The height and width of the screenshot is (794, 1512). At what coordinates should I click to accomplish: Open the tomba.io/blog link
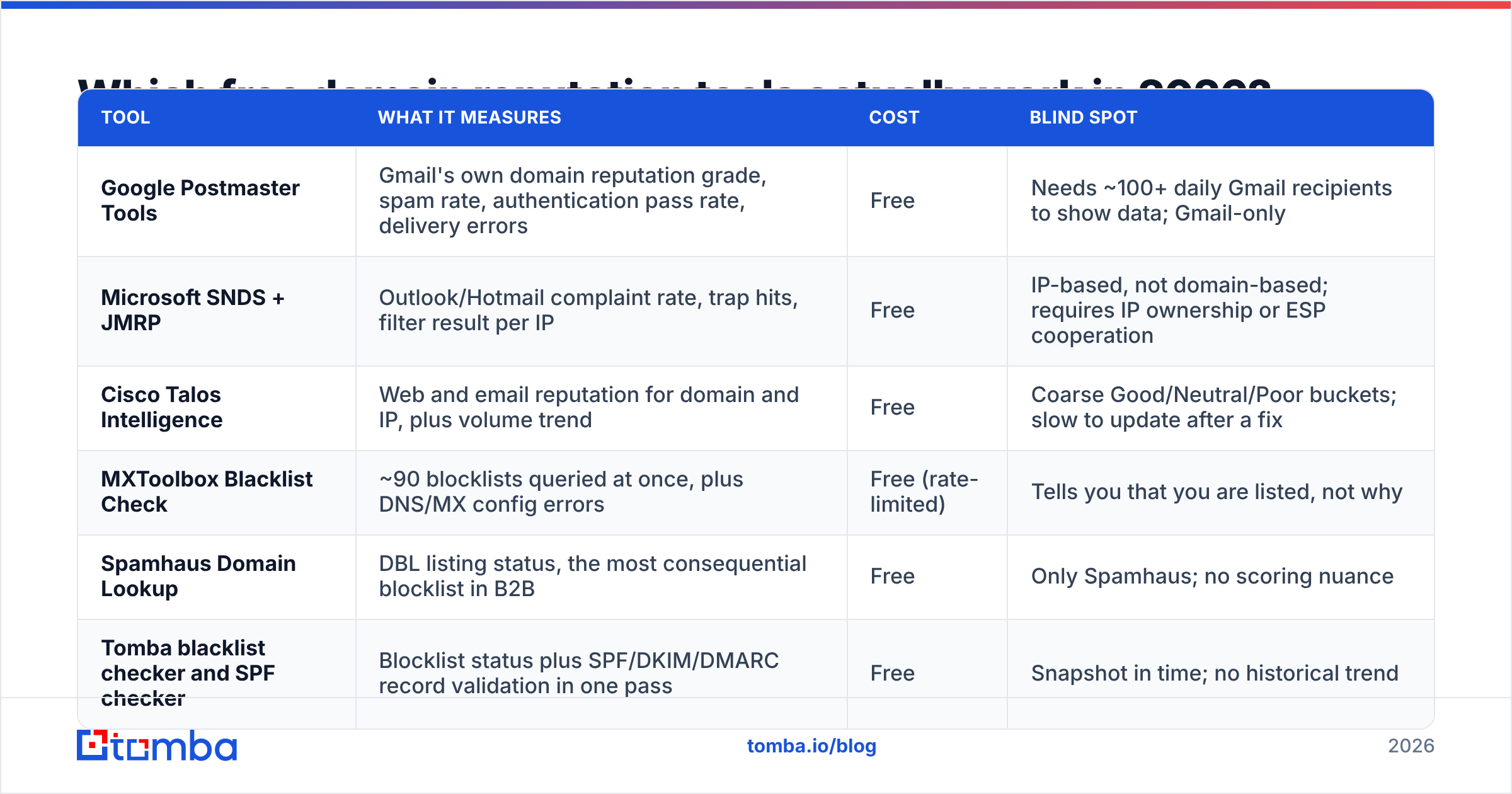(811, 746)
